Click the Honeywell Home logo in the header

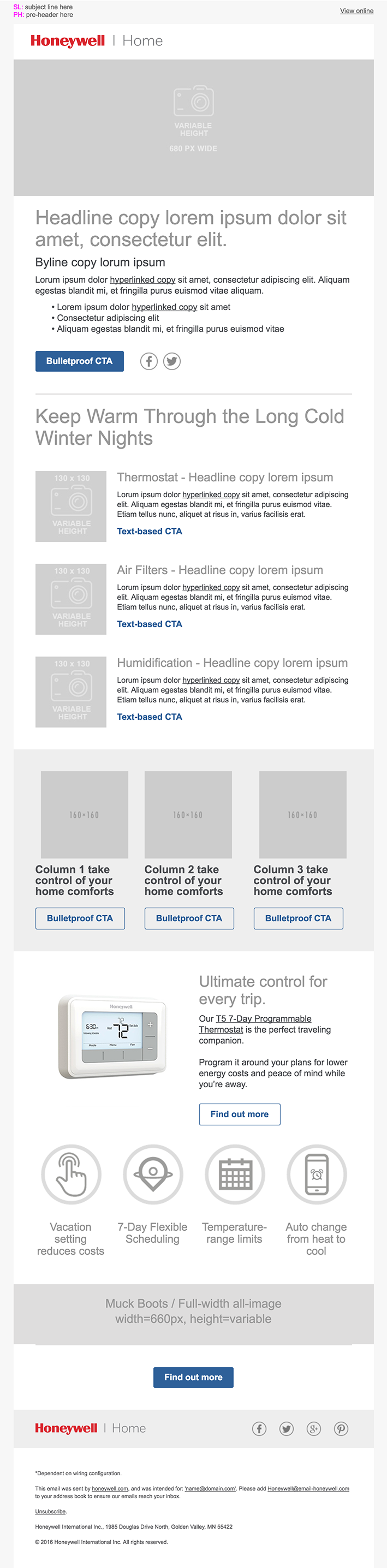pyautogui.click(x=97, y=41)
